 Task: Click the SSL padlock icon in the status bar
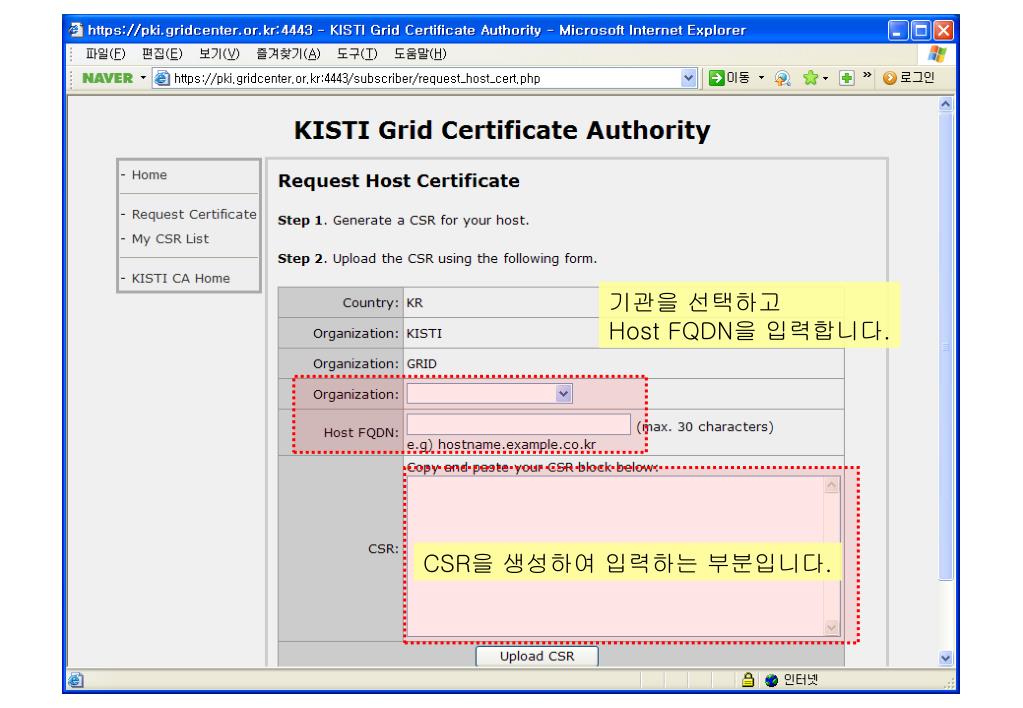(748, 680)
